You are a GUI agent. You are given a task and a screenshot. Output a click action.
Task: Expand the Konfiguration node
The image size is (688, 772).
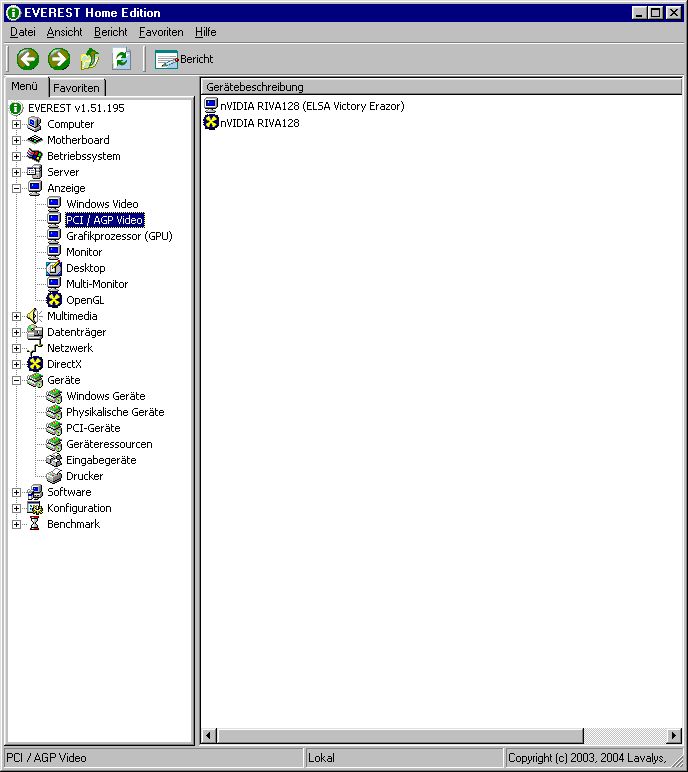click(x=16, y=508)
